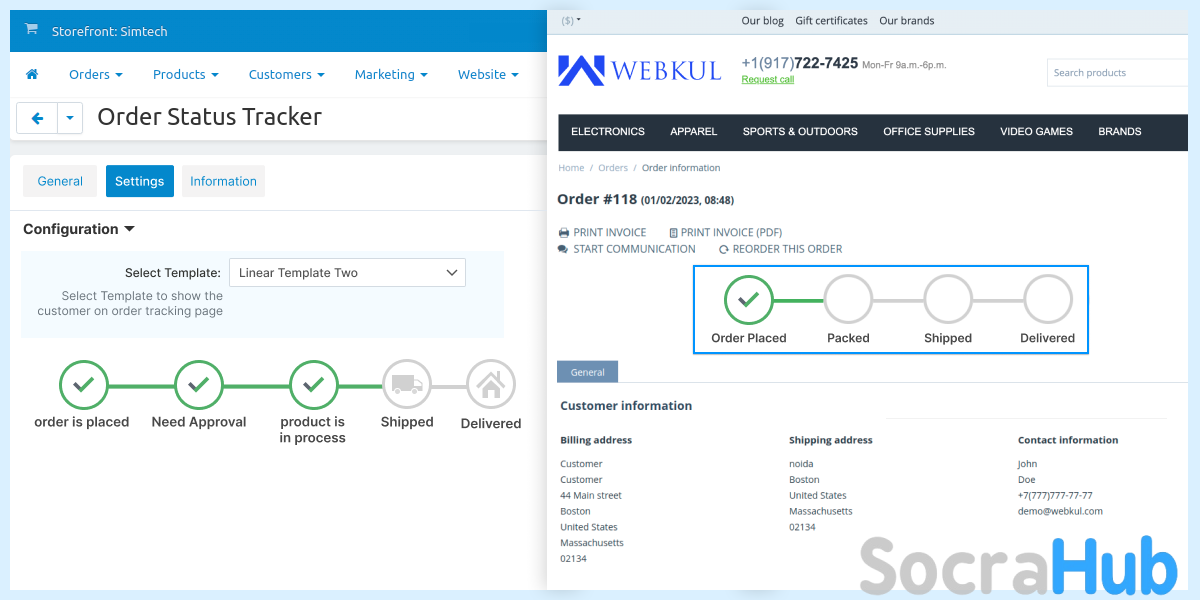This screenshot has height=600, width=1200.
Task: Collapse the Configuration section
Action: coord(79,229)
